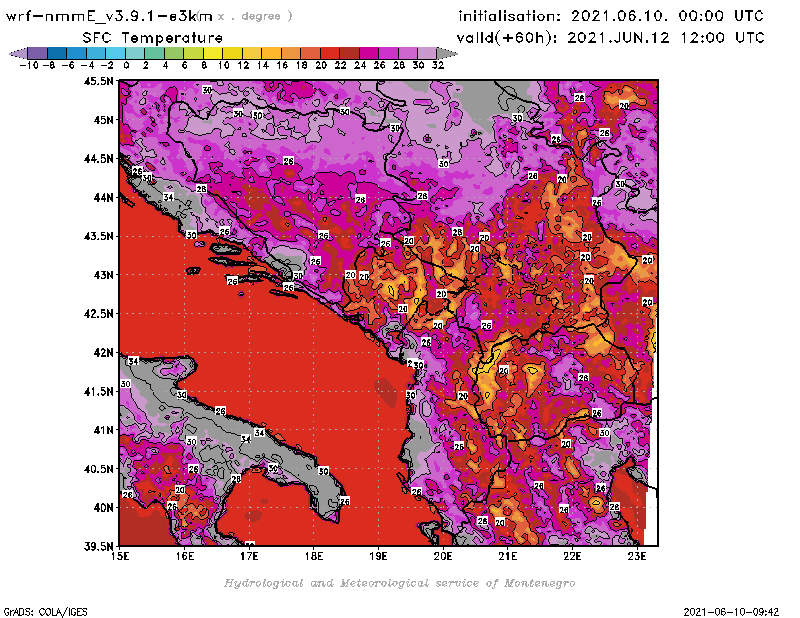The height and width of the screenshot is (618, 800).
Task: Click the '42.5N' latitude axis label
Action: (x=98, y=314)
